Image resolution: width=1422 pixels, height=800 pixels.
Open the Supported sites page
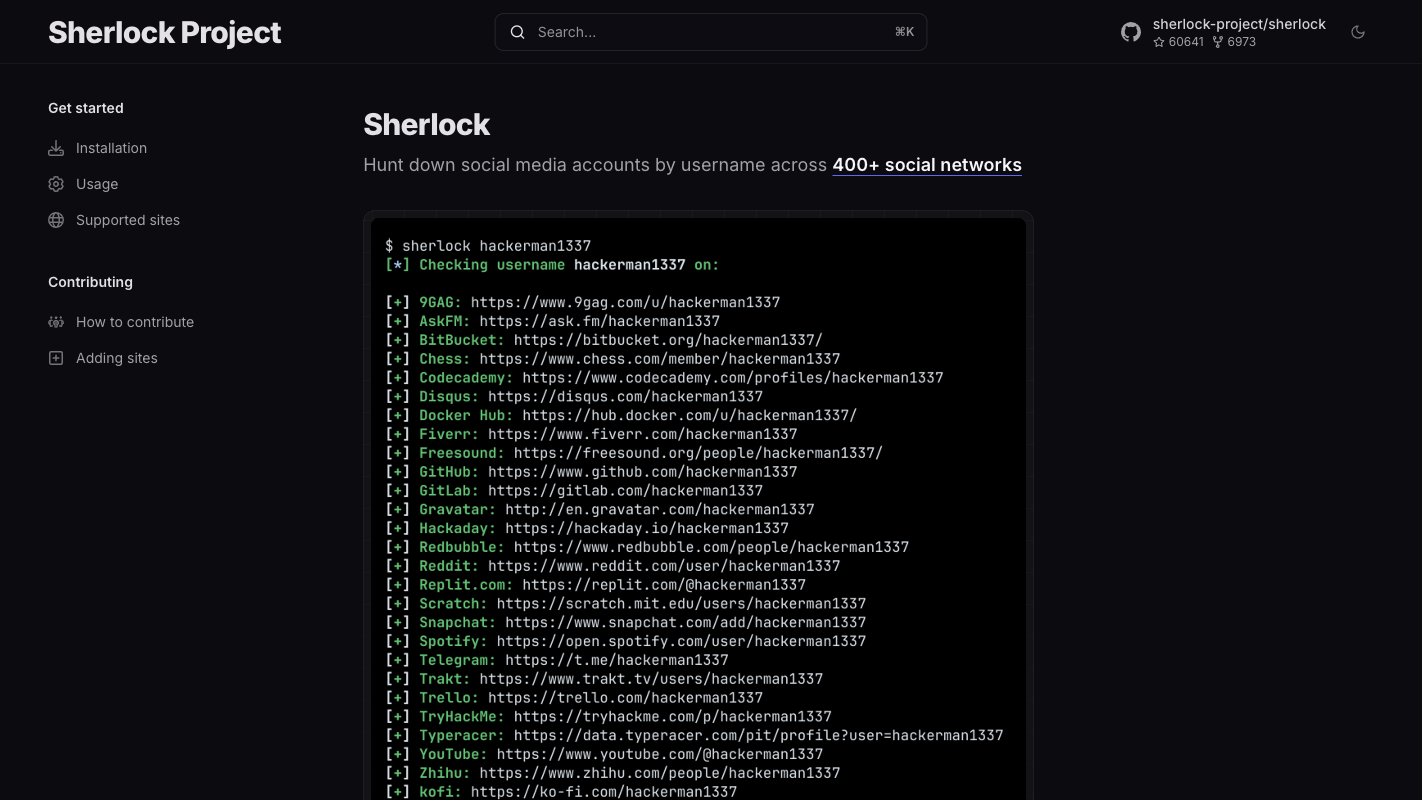point(128,220)
